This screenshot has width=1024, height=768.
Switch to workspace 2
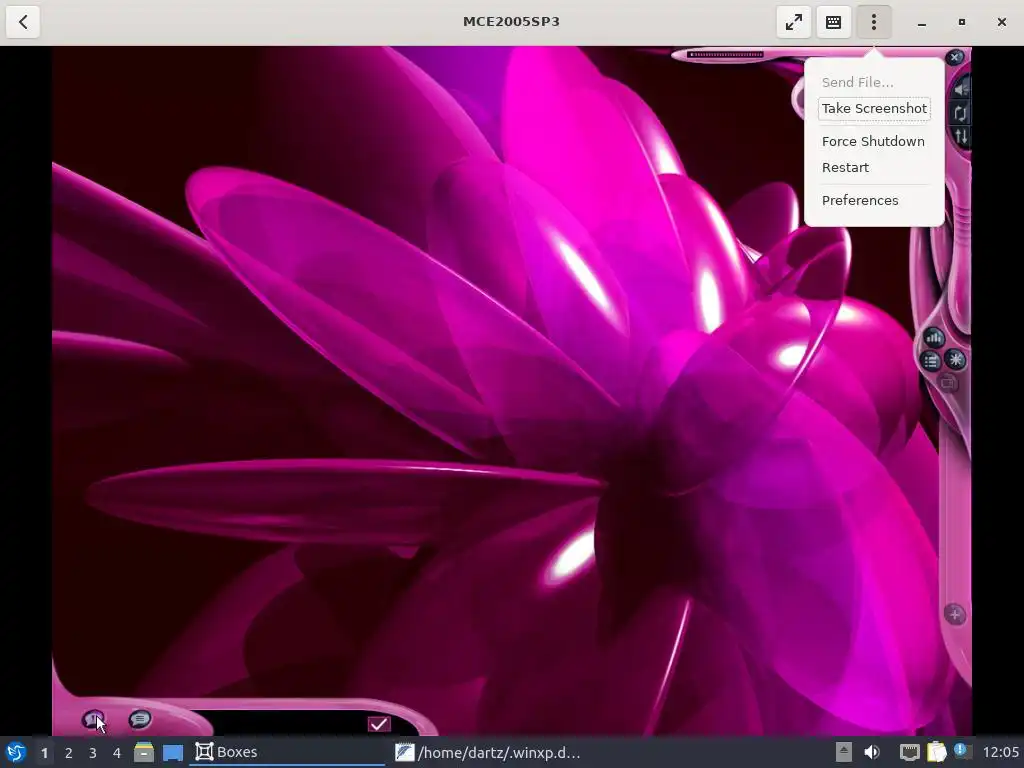69,753
